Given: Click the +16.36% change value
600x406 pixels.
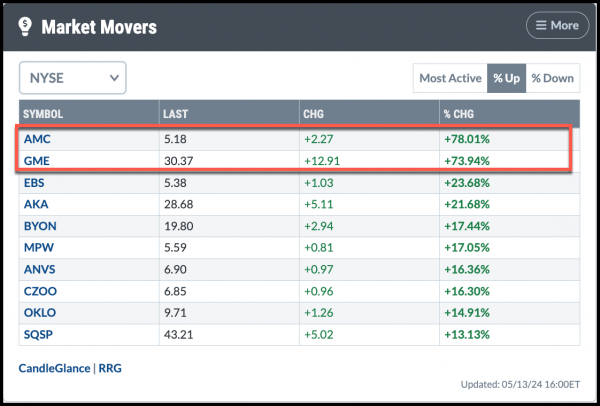Looking at the screenshot, I should coord(467,269).
